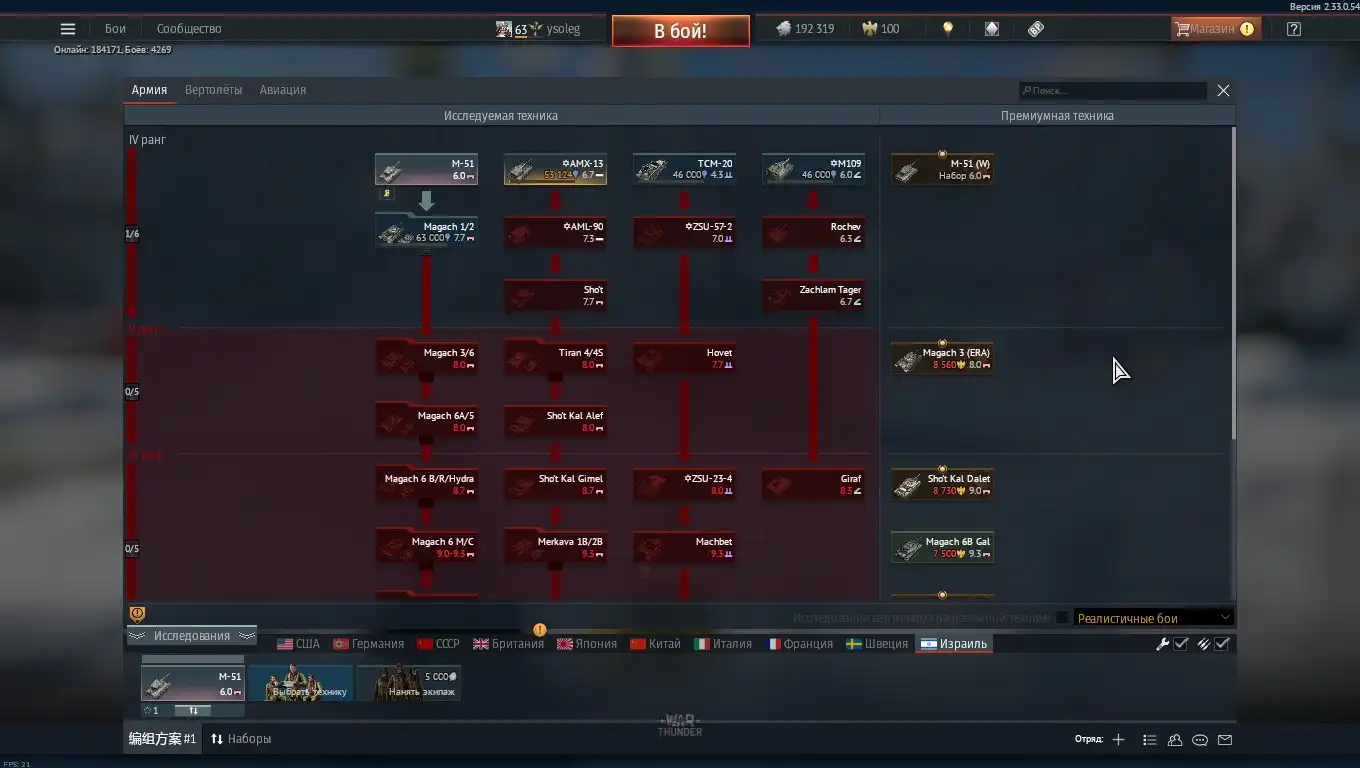This screenshot has width=1360, height=768.
Task: Select premium Sho't Kal Dalet card
Action: click(x=943, y=484)
